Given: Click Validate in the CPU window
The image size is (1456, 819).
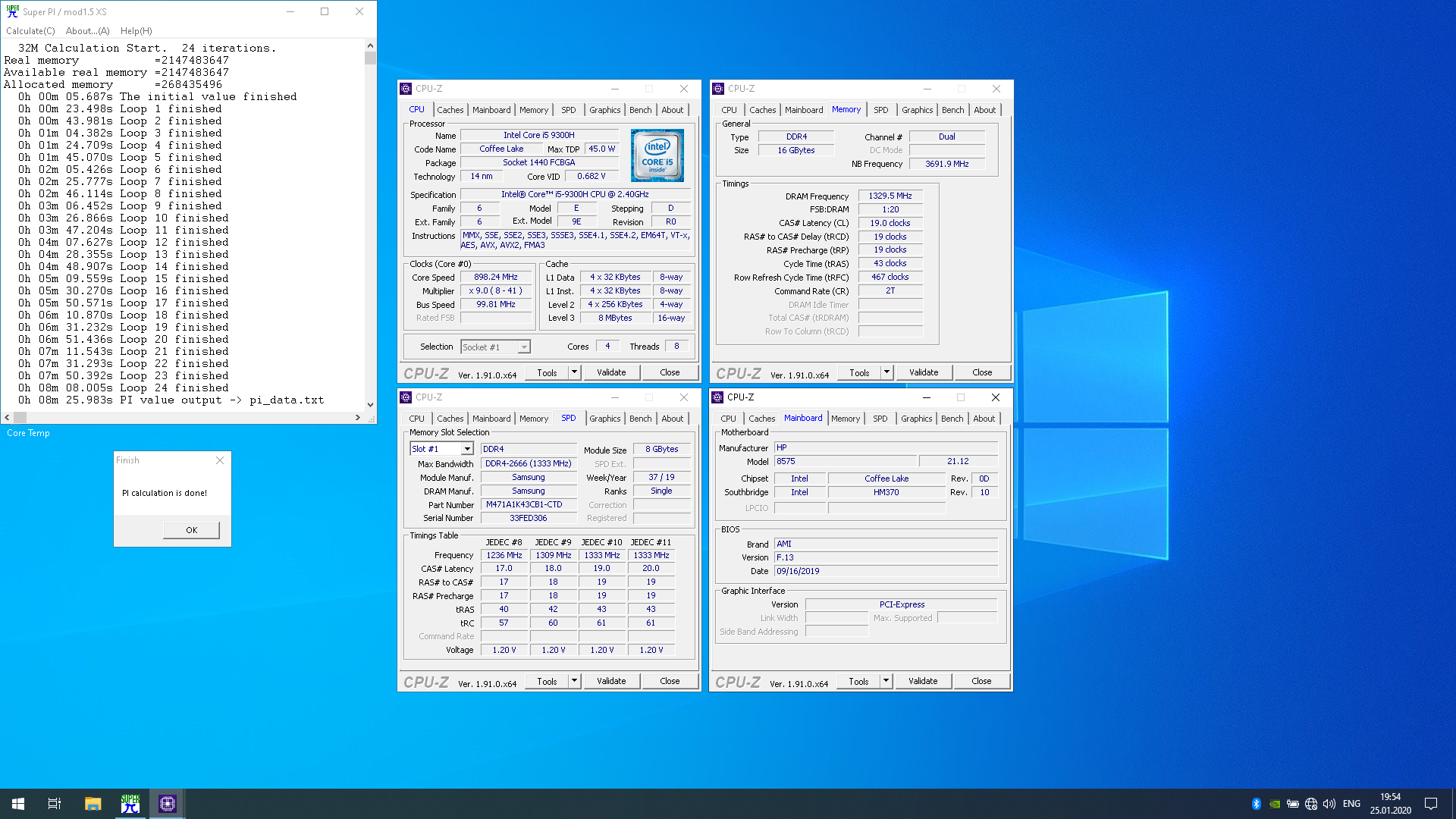Looking at the screenshot, I should pos(611,372).
